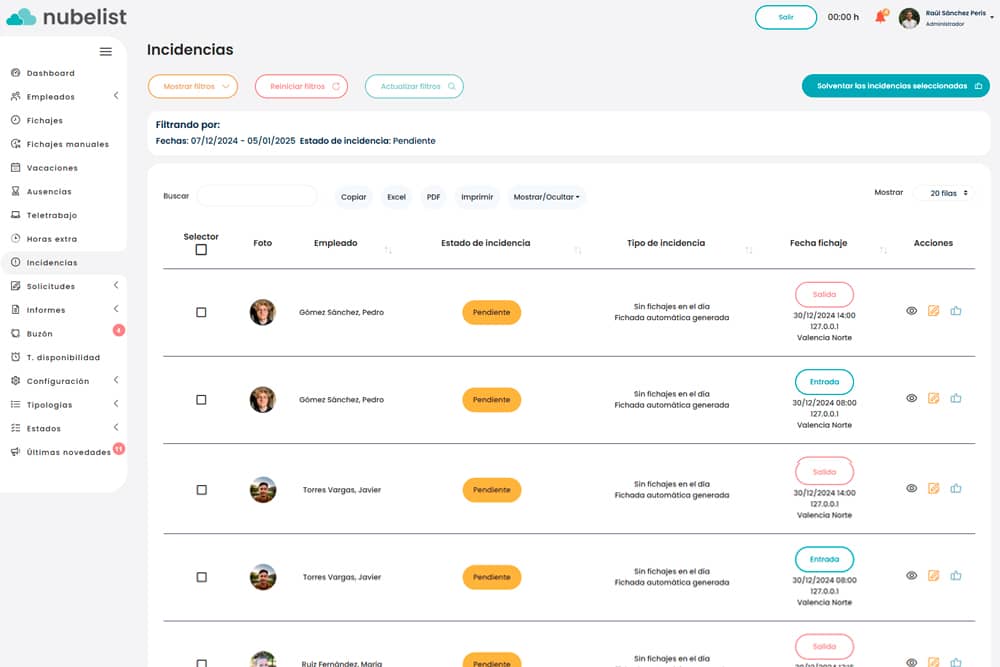Click the Buscar search input field
1000x667 pixels.
point(257,196)
